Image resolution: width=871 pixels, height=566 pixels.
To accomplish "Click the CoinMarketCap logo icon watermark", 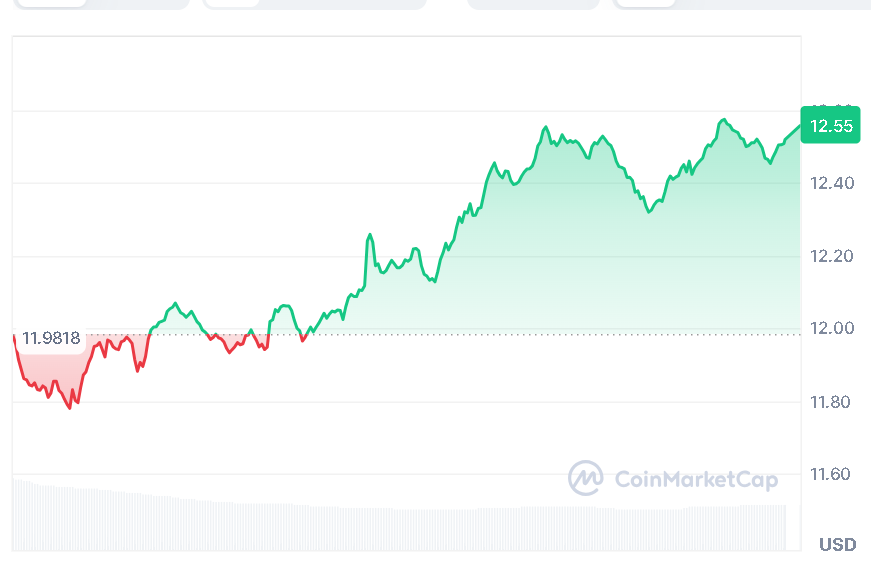I will point(586,479).
